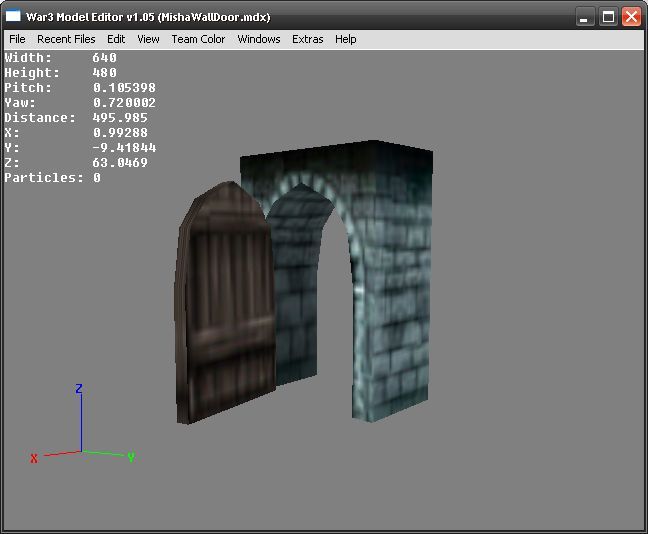648x534 pixels.
Task: Open the File menu
Action: pos(17,39)
